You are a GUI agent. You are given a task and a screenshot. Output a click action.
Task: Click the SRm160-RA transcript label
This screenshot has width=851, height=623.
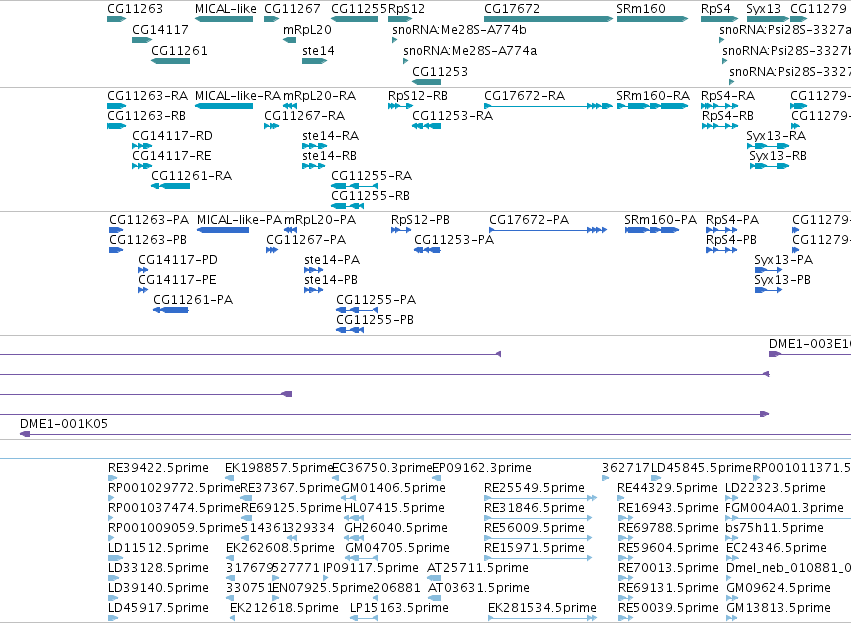[x=653, y=96]
